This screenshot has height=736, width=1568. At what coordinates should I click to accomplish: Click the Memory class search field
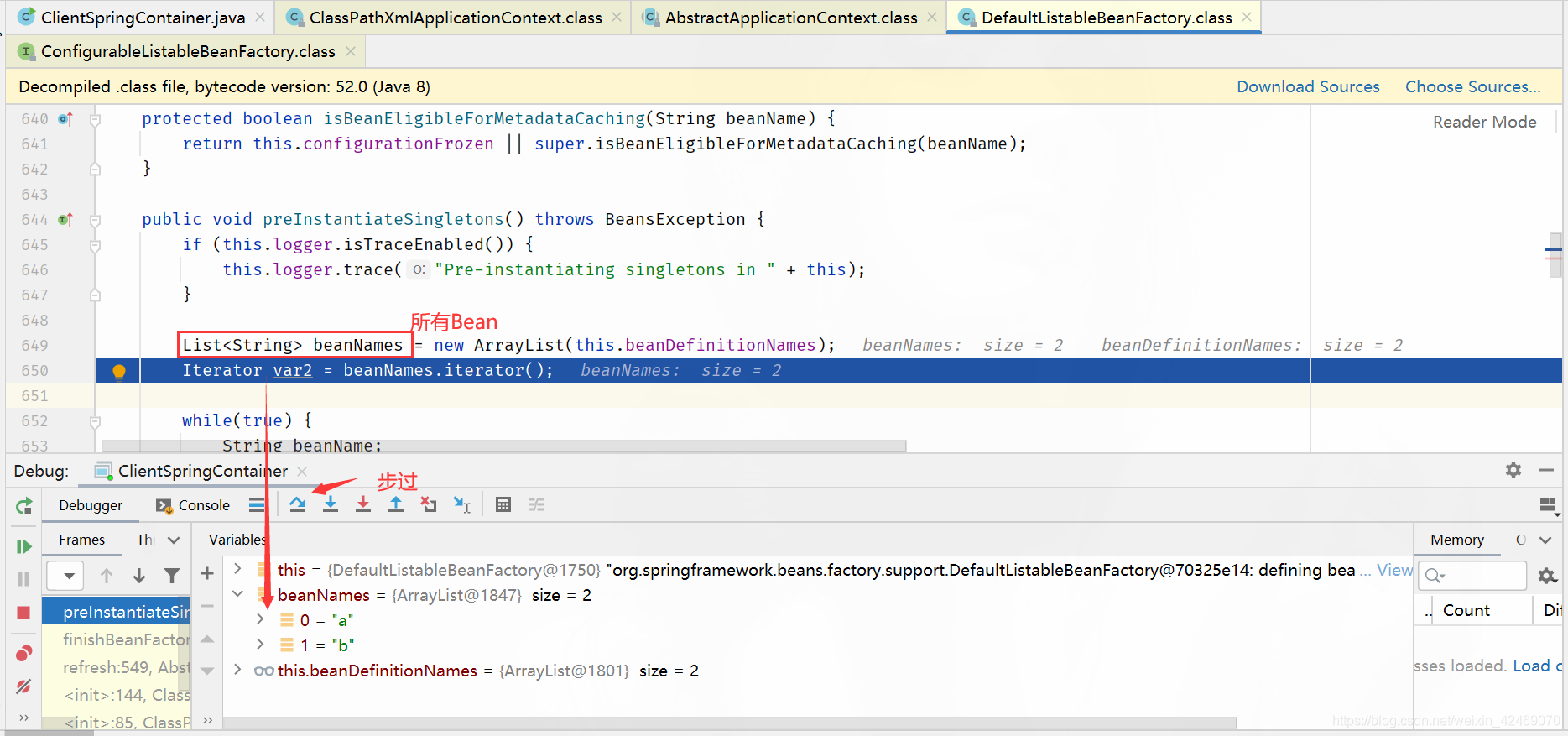click(x=1472, y=576)
